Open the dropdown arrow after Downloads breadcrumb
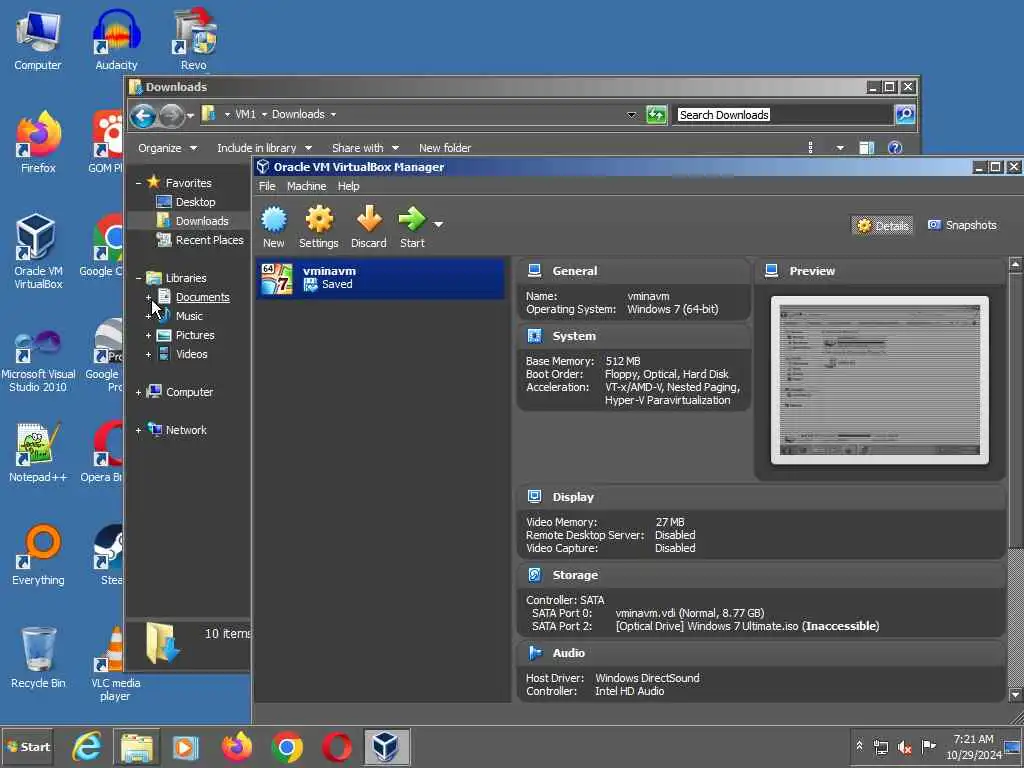Image resolution: width=1024 pixels, height=768 pixels. pos(333,114)
